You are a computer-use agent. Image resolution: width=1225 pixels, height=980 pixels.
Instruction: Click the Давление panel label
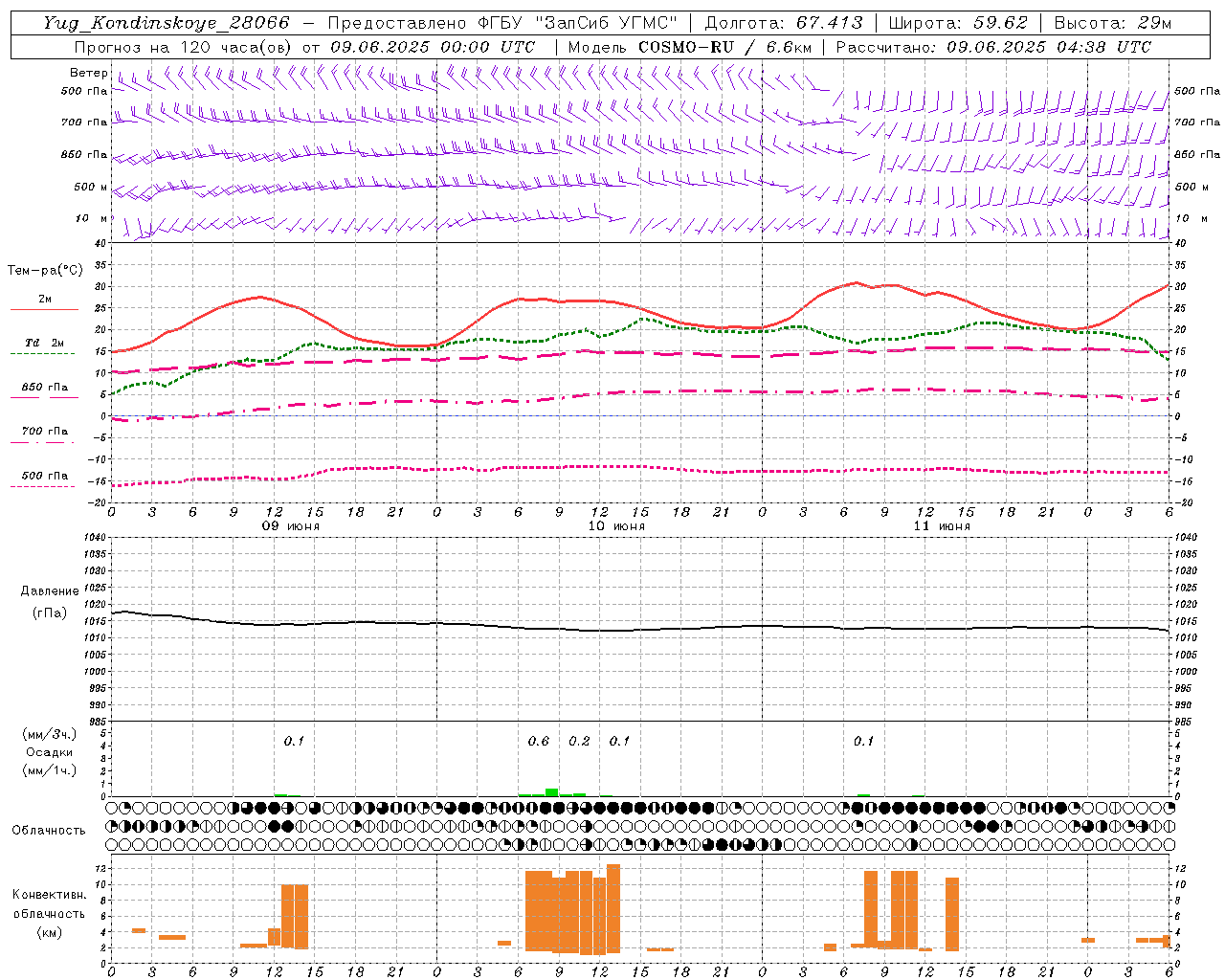coord(50,591)
